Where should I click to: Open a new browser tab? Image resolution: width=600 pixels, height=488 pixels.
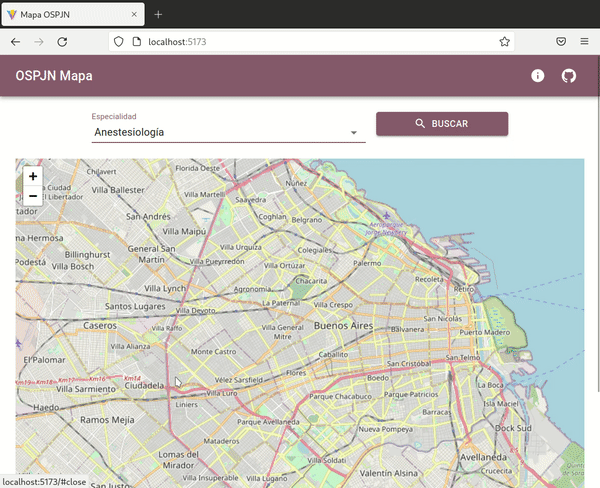click(x=158, y=15)
